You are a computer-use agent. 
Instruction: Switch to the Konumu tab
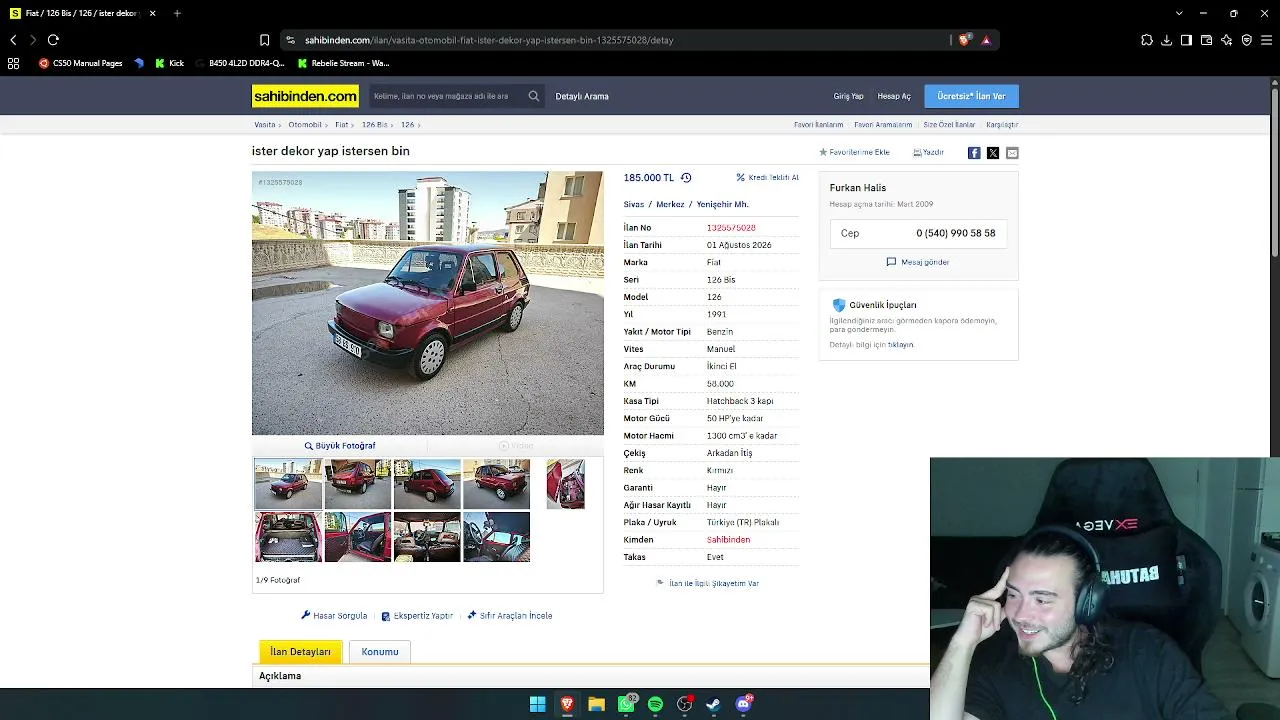[x=380, y=652]
